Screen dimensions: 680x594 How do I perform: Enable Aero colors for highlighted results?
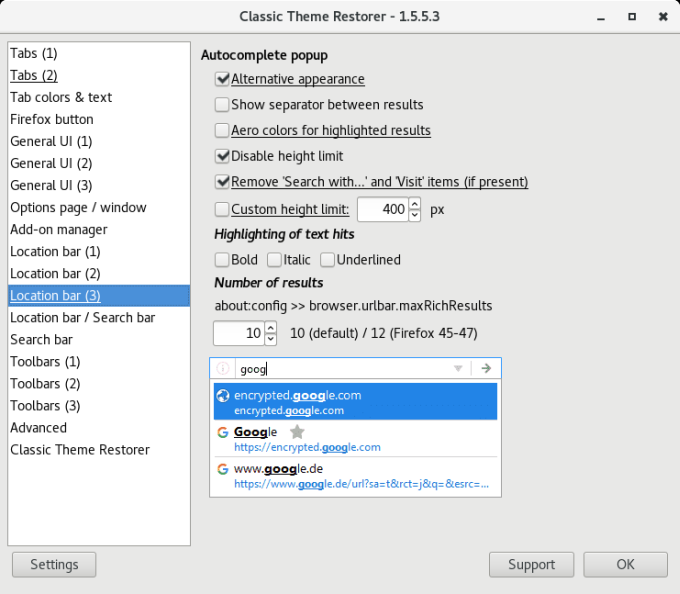[x=222, y=130]
